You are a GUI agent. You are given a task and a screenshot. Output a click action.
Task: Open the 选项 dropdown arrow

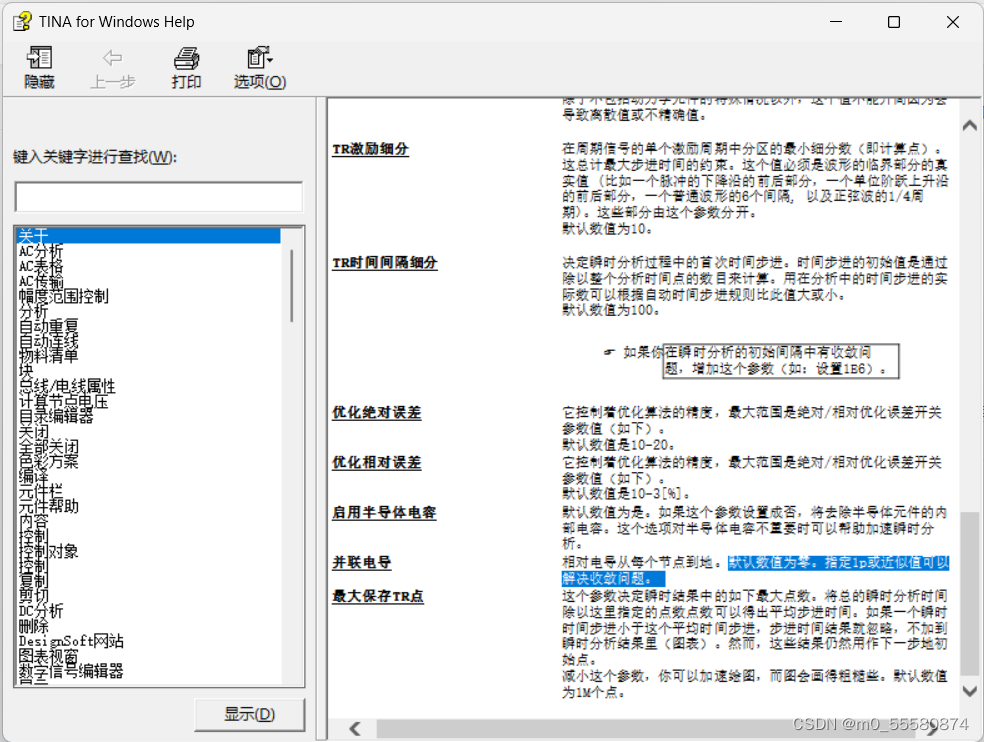(x=270, y=58)
